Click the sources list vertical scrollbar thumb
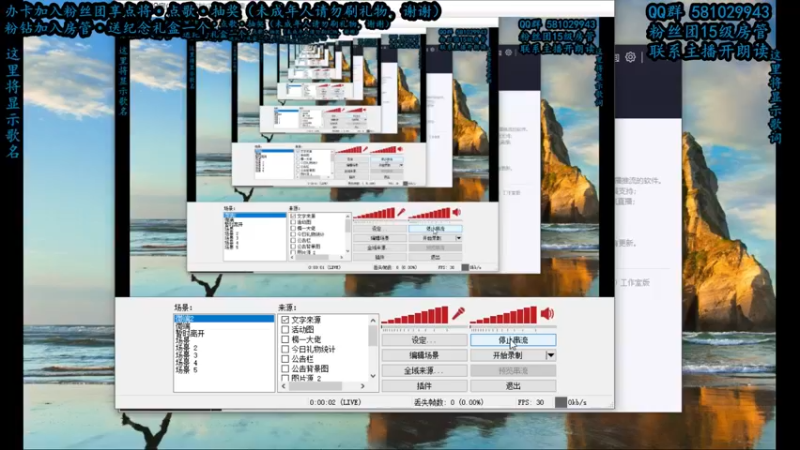The height and width of the screenshot is (450, 800). pyautogui.click(x=373, y=335)
